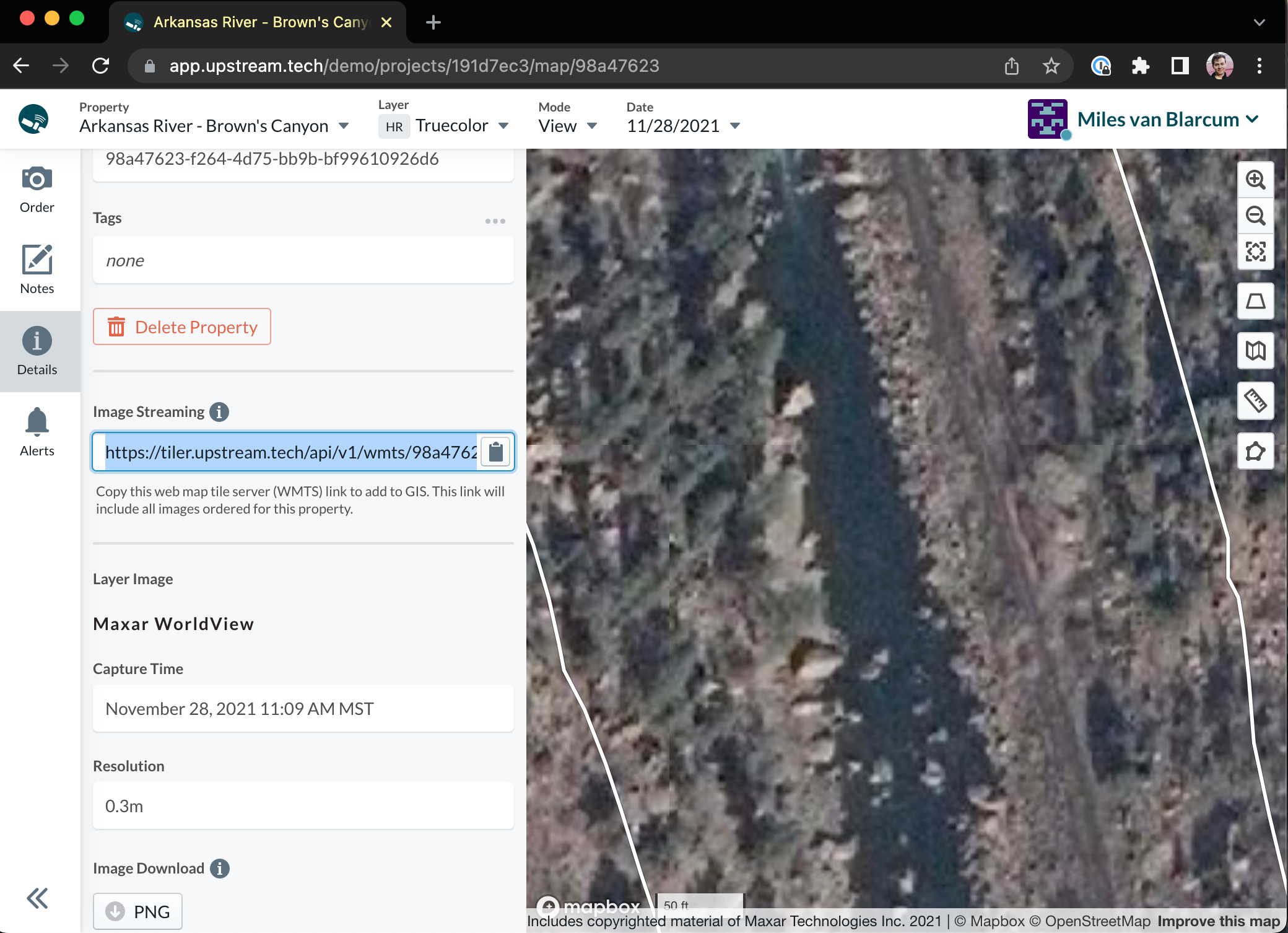Share the page from address bar
This screenshot has width=1288, height=933.
[1011, 66]
